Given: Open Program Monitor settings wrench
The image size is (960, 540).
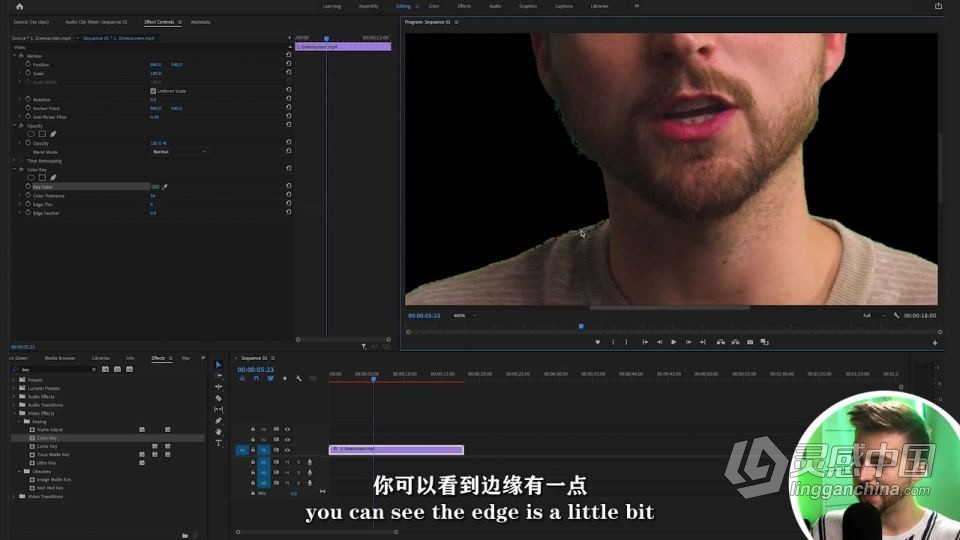Looking at the screenshot, I should 896,315.
